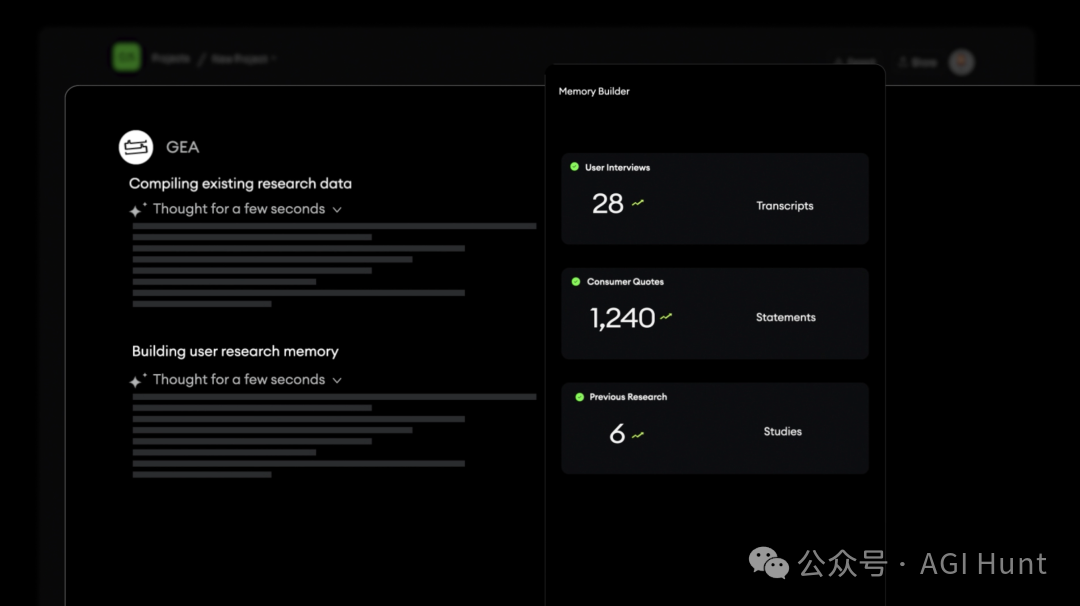Image resolution: width=1080 pixels, height=606 pixels.
Task: Click the sparkle icon under Building user research memory
Action: click(x=138, y=380)
